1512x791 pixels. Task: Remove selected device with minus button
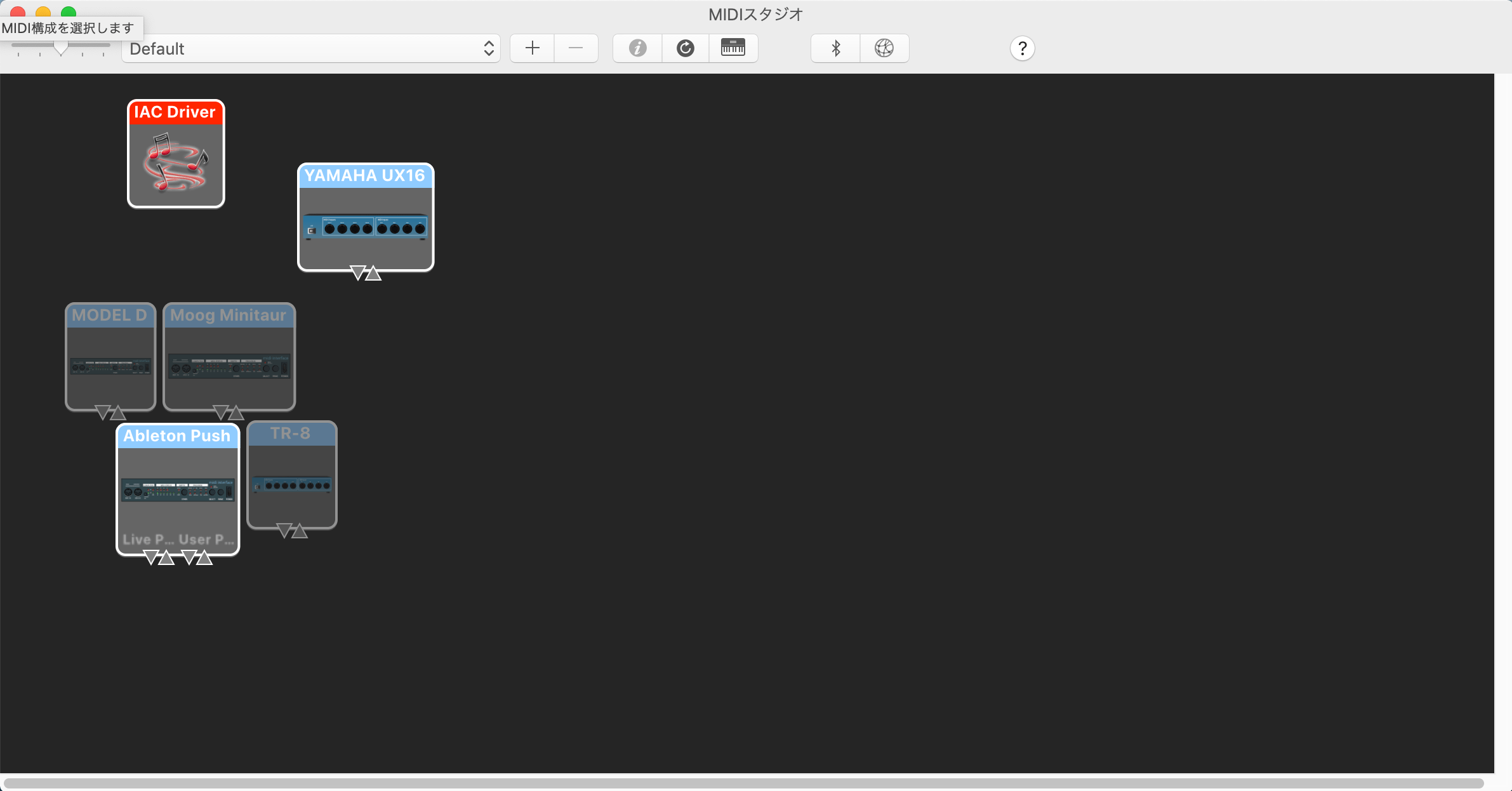576,48
